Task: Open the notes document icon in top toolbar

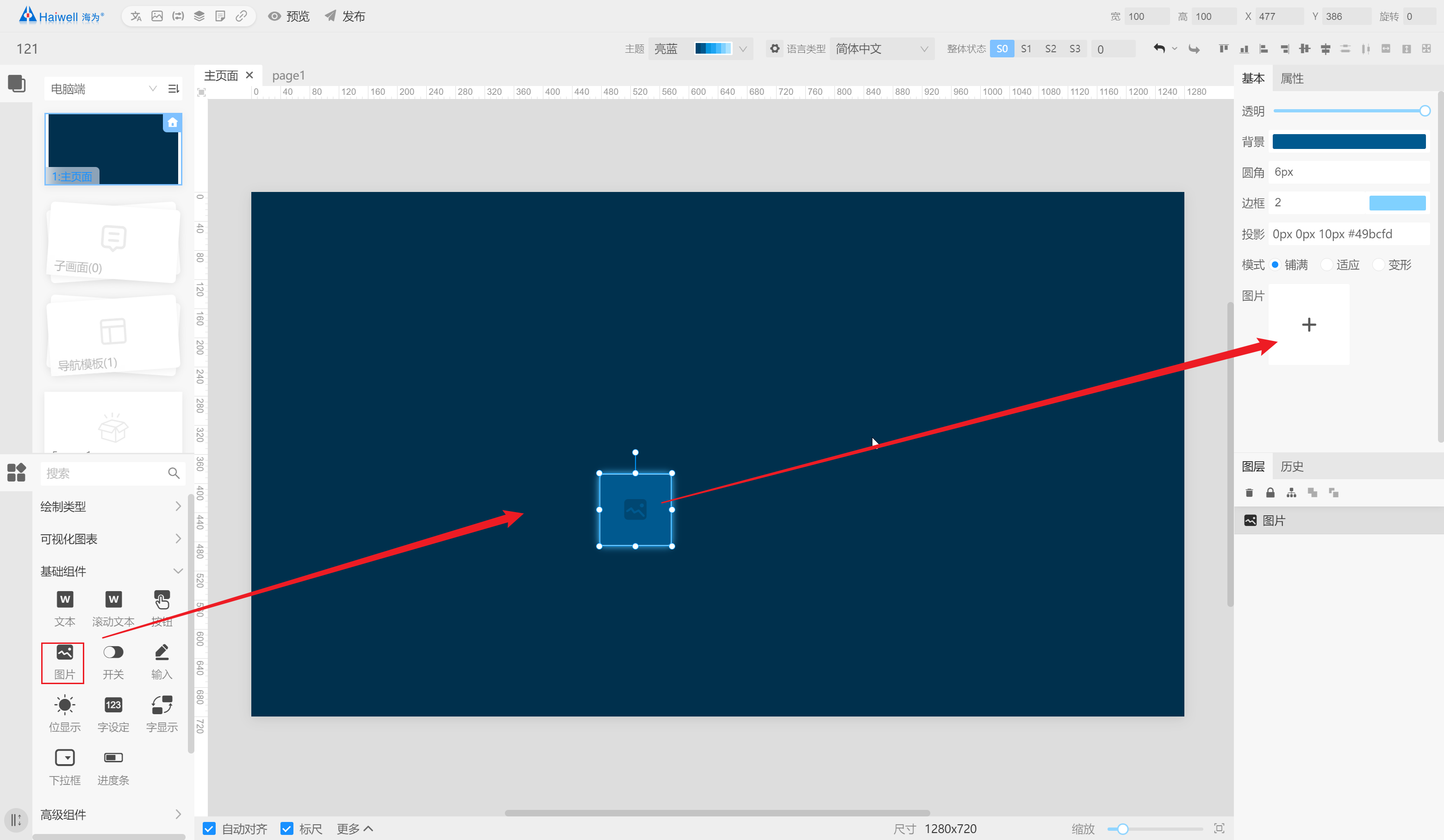Action: (x=220, y=16)
